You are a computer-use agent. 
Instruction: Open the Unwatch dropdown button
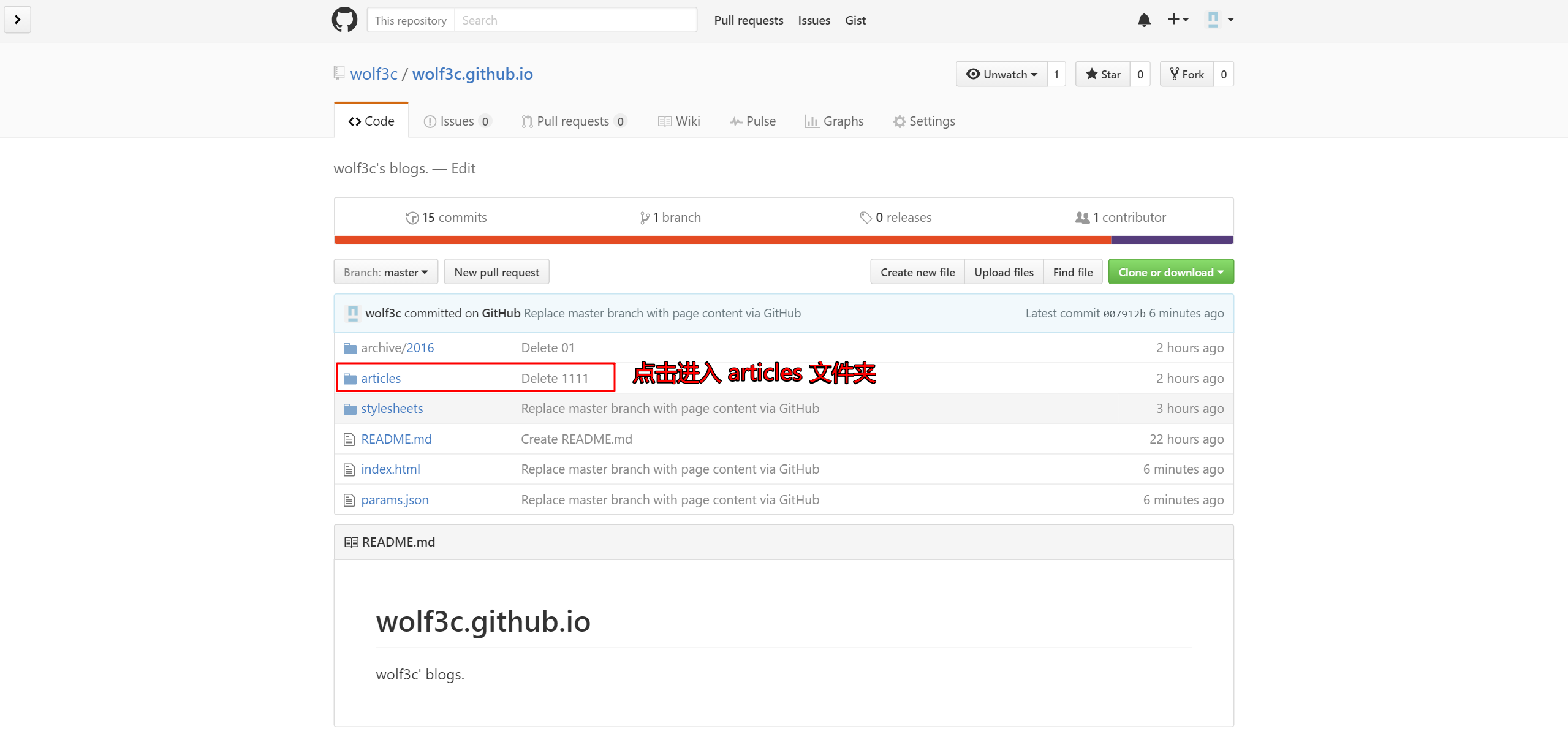tap(1002, 74)
